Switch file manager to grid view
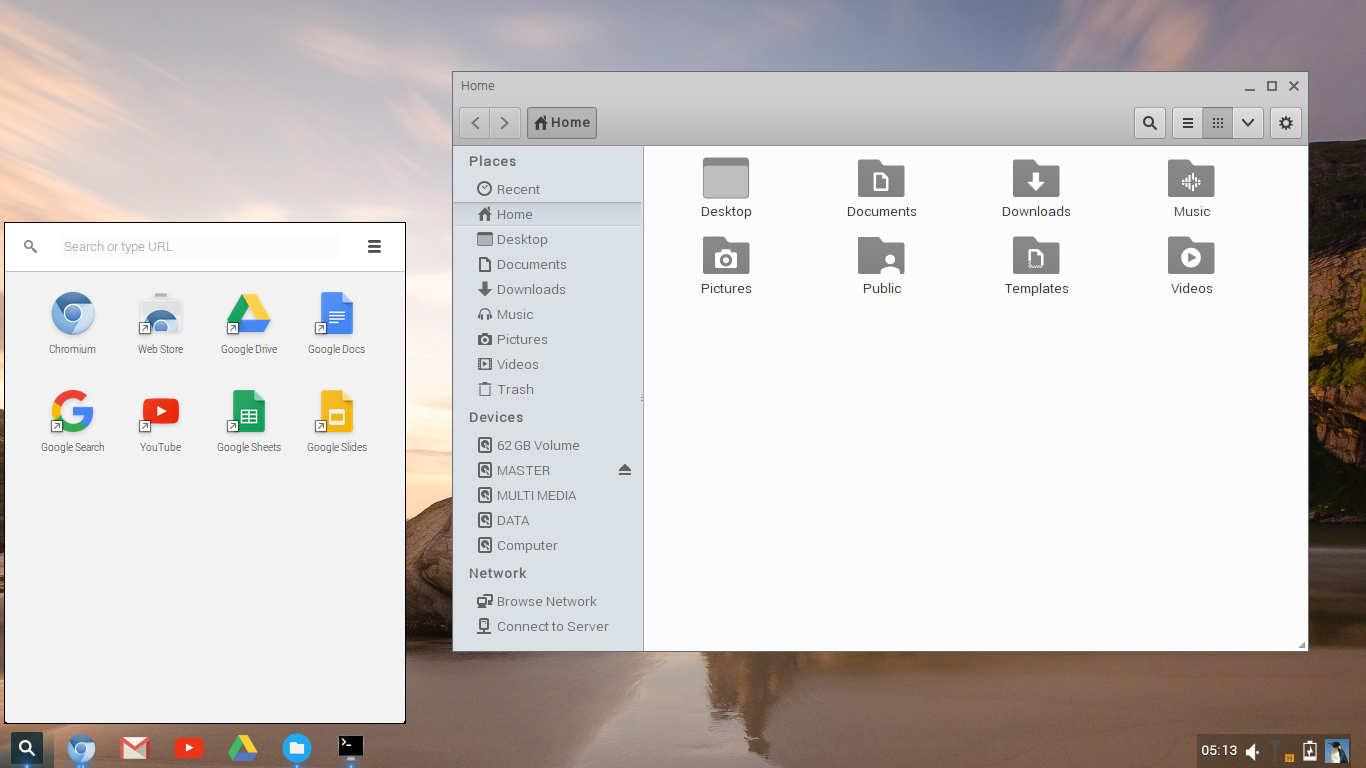This screenshot has width=1366, height=768. click(x=1218, y=123)
